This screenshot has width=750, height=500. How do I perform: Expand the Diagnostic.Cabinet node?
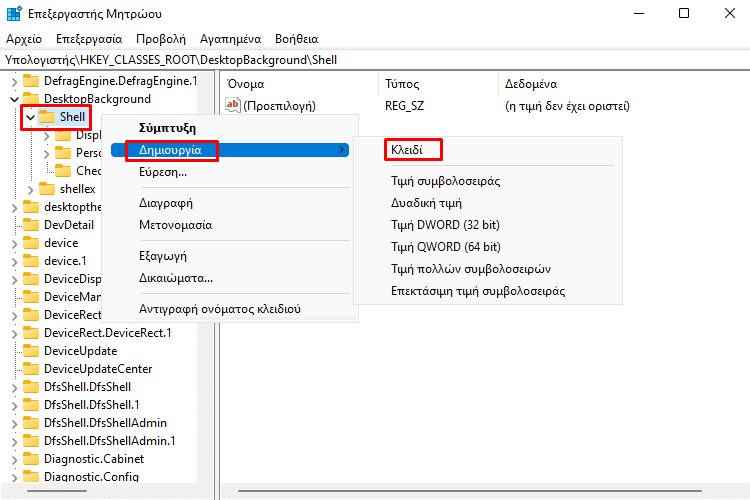click(14, 459)
